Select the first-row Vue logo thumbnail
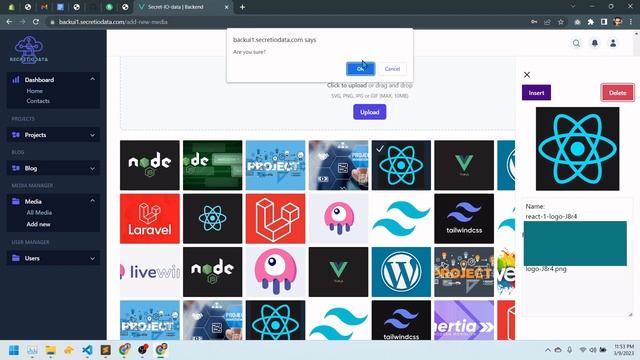640x360 pixels. point(464,165)
